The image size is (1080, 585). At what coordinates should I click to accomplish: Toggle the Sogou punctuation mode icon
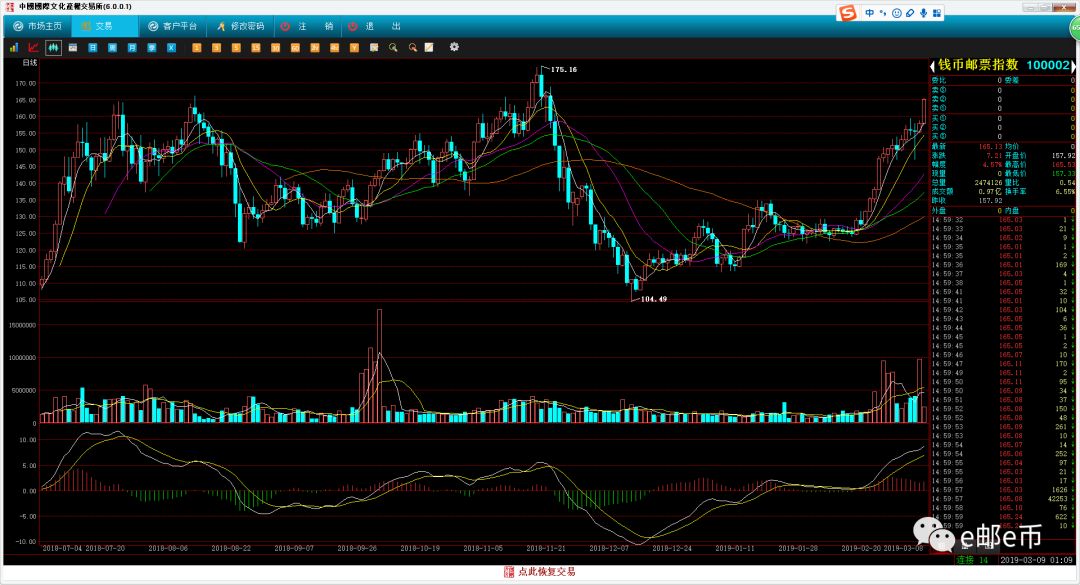[883, 13]
